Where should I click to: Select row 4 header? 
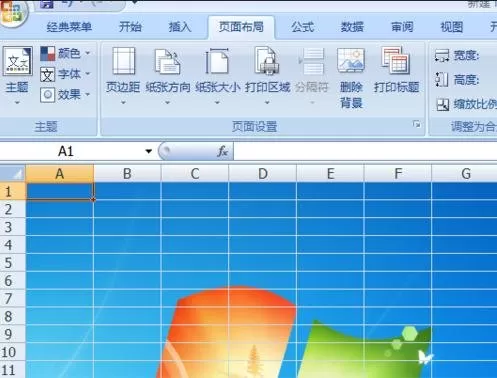(x=13, y=245)
